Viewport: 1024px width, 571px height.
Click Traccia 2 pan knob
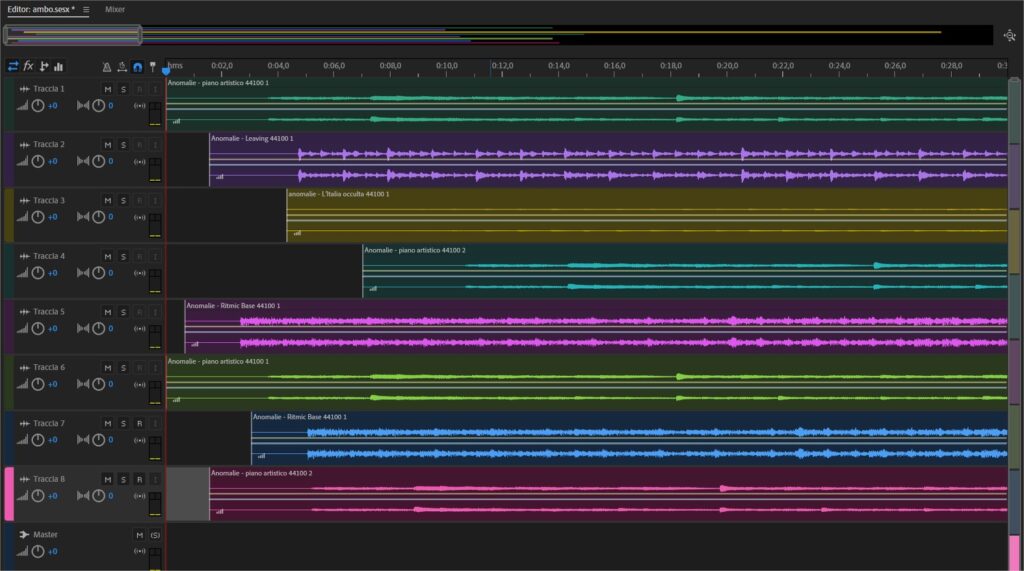(98, 161)
